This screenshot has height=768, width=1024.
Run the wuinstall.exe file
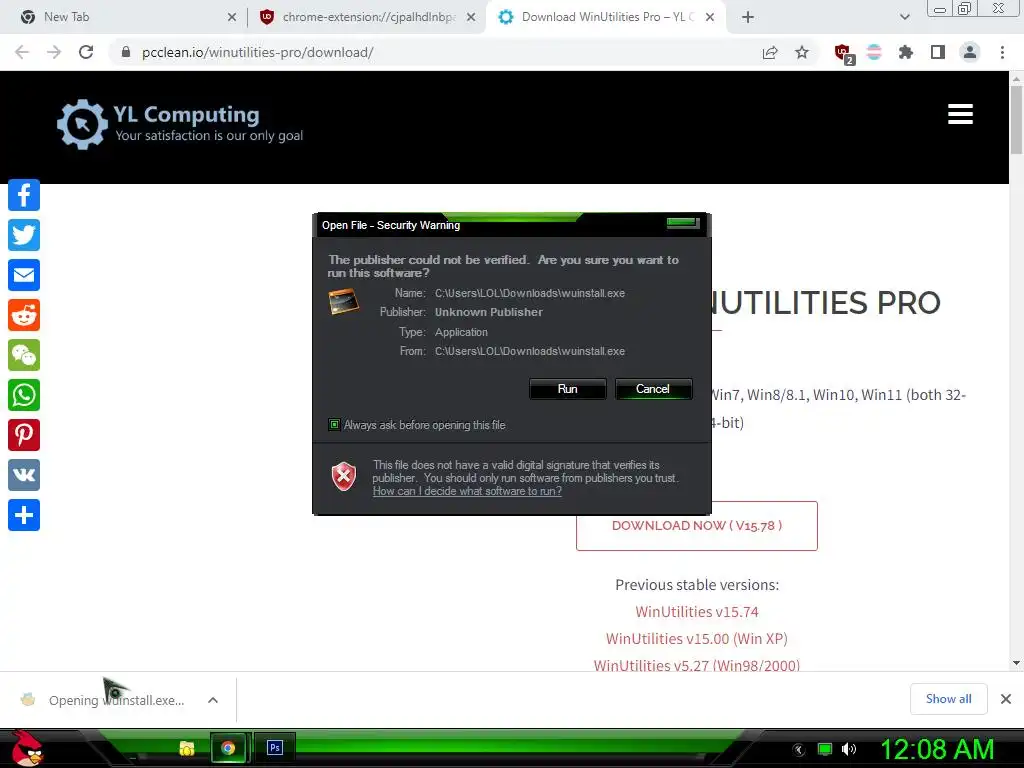(568, 389)
